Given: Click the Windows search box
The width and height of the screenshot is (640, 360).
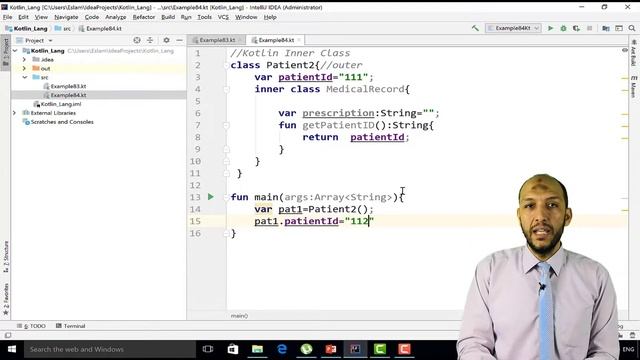Looking at the screenshot, I should 110,349.
